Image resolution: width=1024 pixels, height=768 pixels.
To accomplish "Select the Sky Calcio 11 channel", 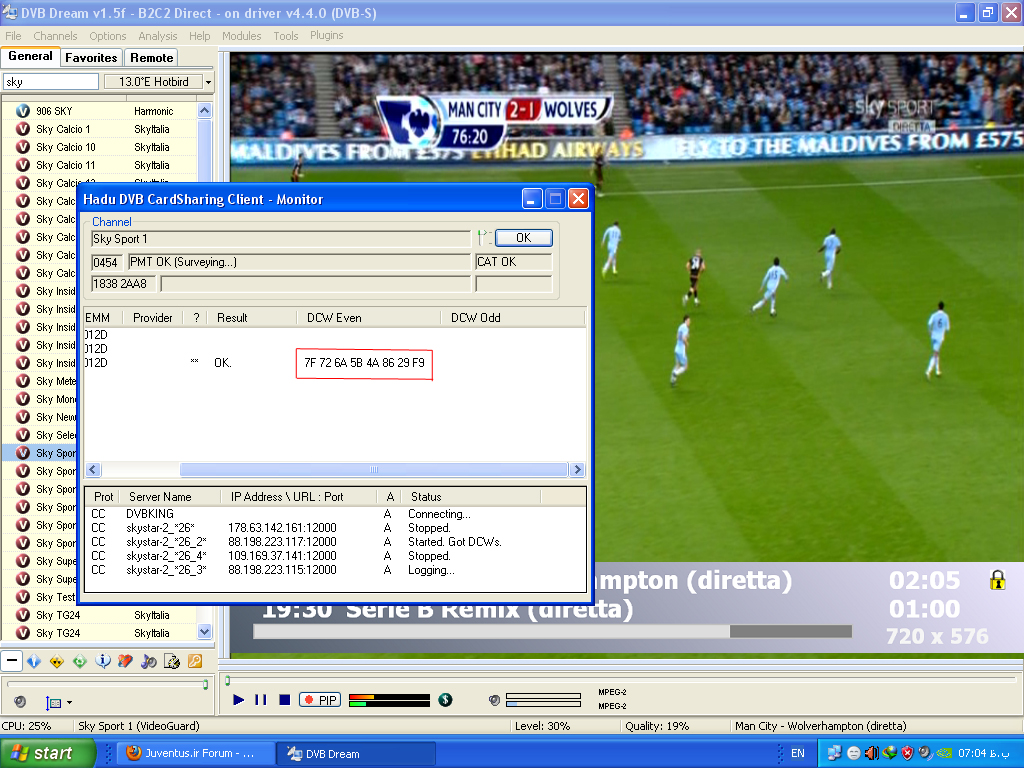I will (99, 165).
